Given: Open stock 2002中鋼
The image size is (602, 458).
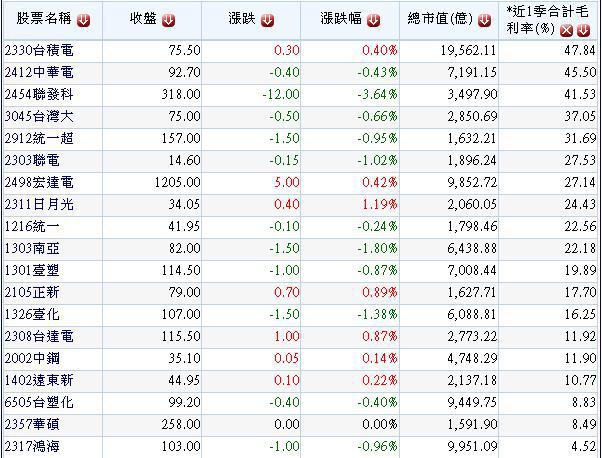Looking at the screenshot, I should 32,358.
